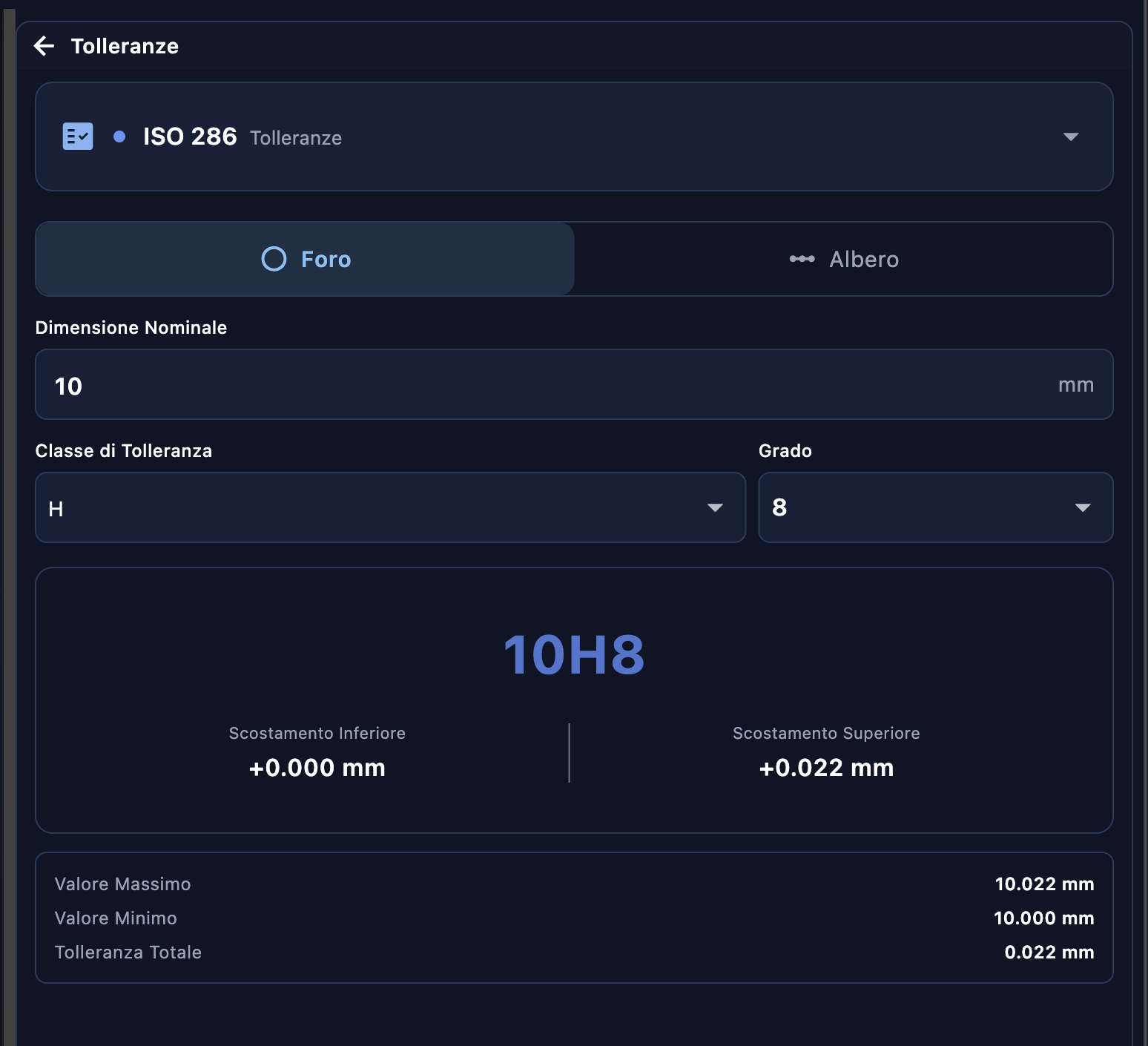Click the mm unit label in input

coord(1076,385)
